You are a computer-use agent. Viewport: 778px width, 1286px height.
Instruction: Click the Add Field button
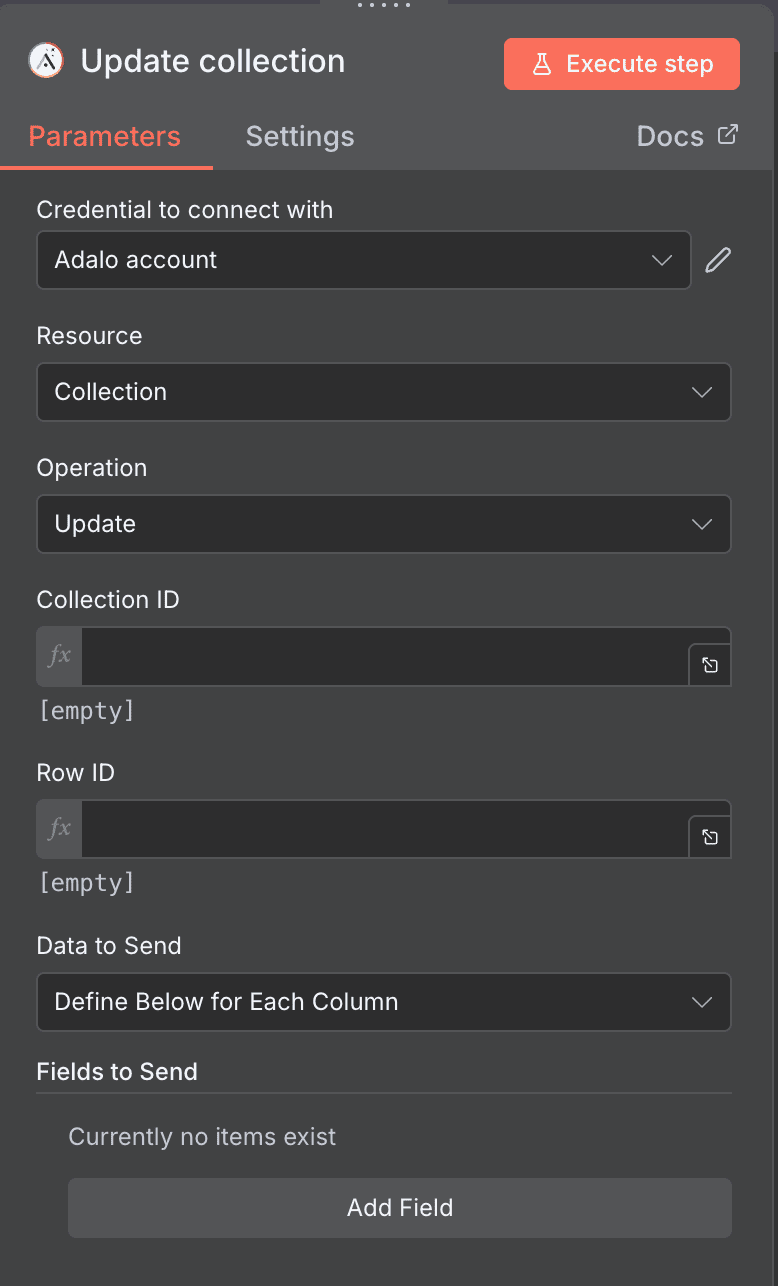399,1208
